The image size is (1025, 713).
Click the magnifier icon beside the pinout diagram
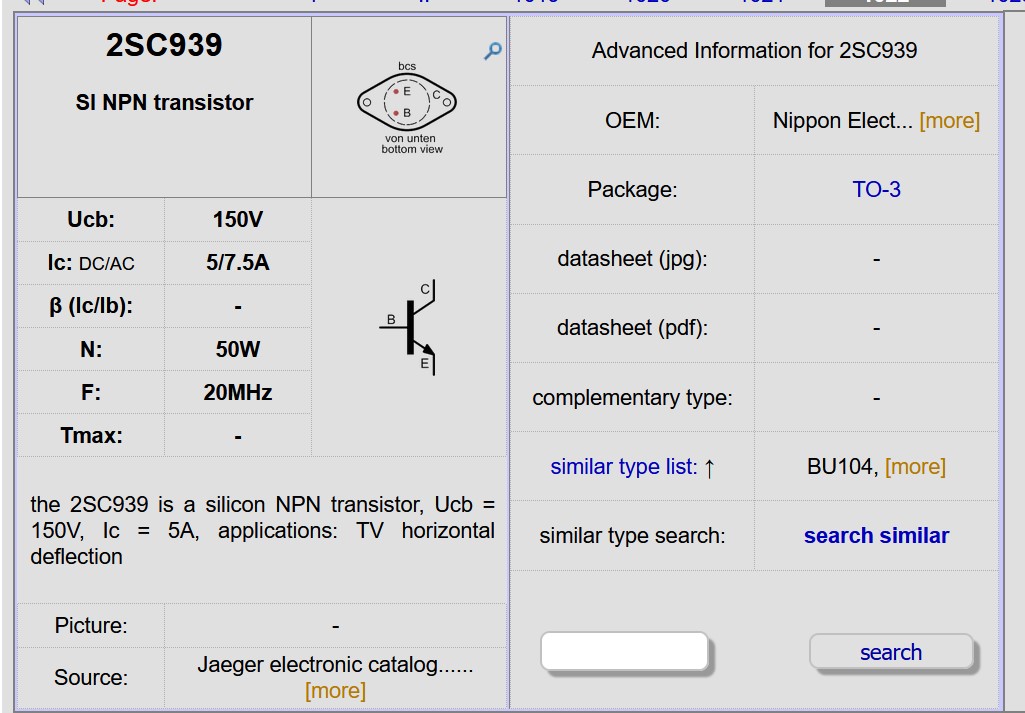pyautogui.click(x=492, y=51)
